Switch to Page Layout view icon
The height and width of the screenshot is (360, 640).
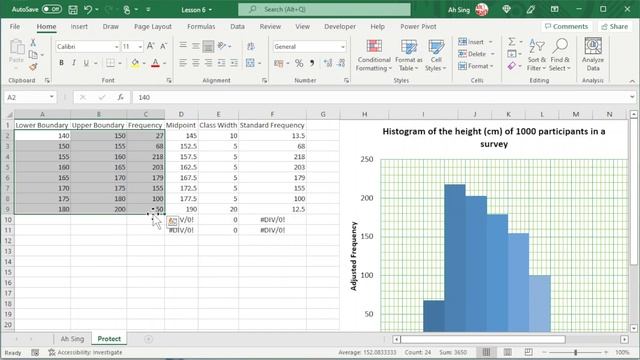[x=507, y=352]
